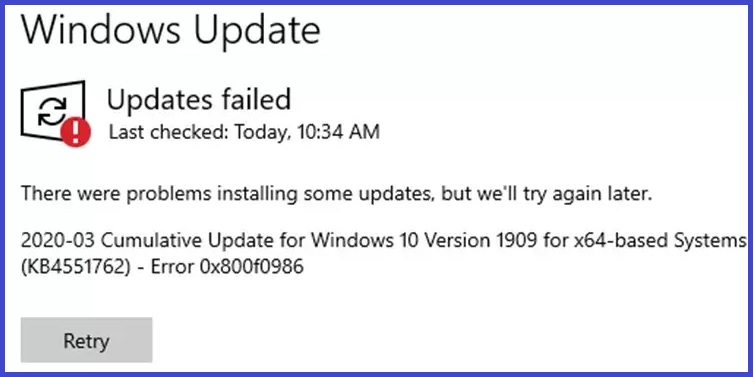This screenshot has width=754, height=377.
Task: Click the Last checked timestamp line
Action: tap(244, 132)
